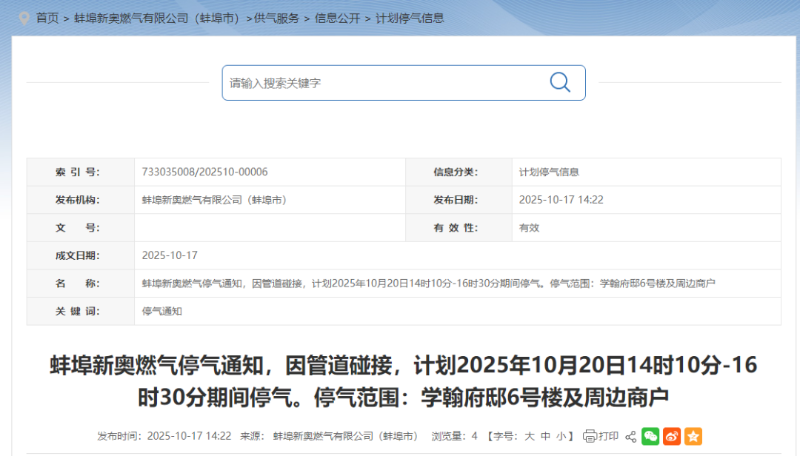Go to 首页 in breadcrumb

tap(47, 18)
